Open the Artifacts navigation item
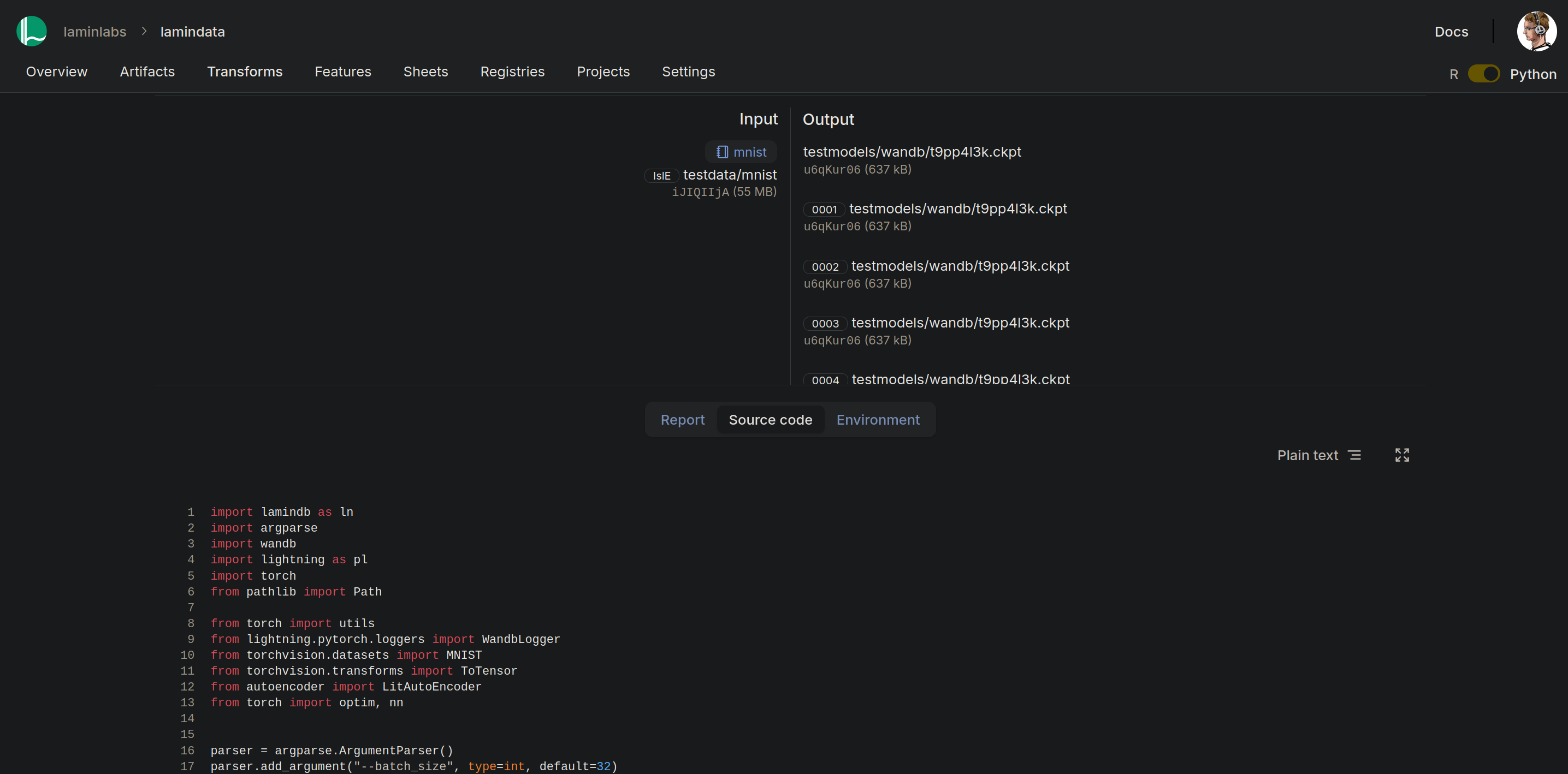 click(x=147, y=72)
